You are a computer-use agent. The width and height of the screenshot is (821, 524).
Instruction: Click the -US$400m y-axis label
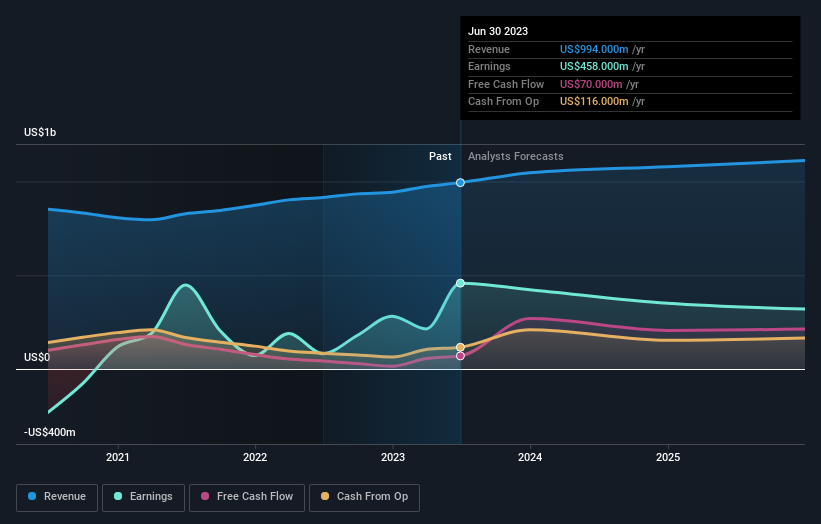(50, 432)
